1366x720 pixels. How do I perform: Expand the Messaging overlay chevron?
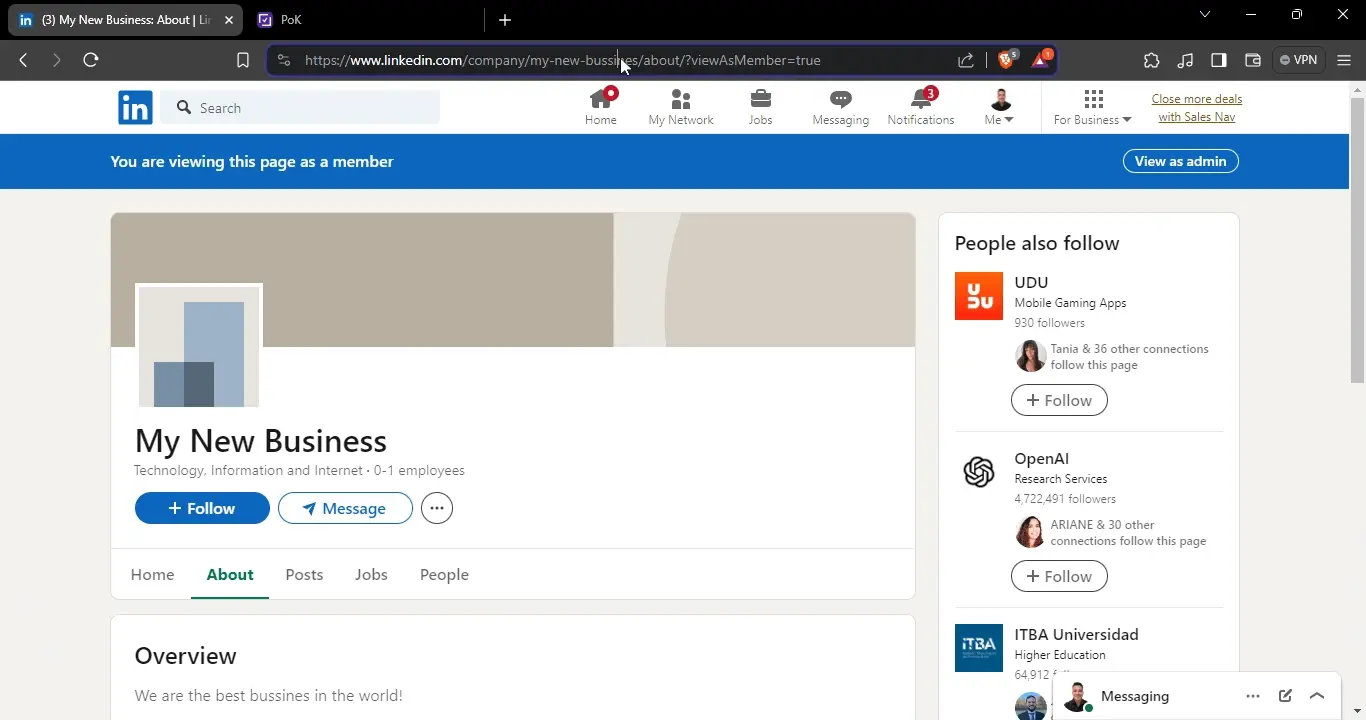point(1317,696)
